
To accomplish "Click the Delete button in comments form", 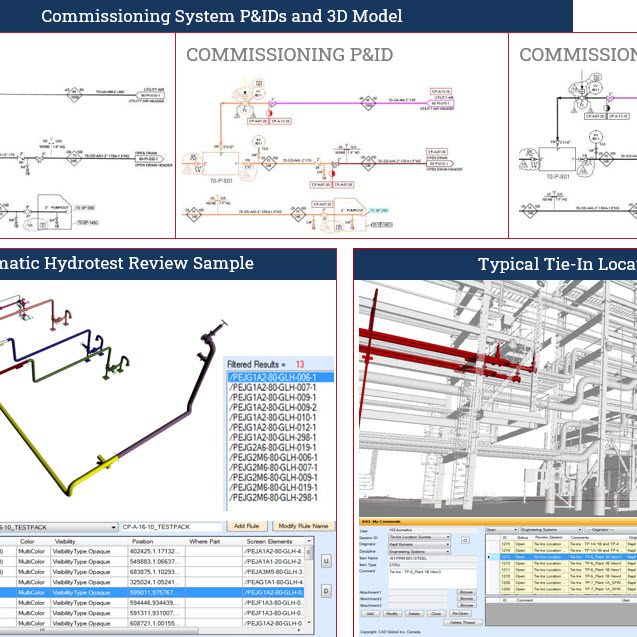I will point(414,613).
